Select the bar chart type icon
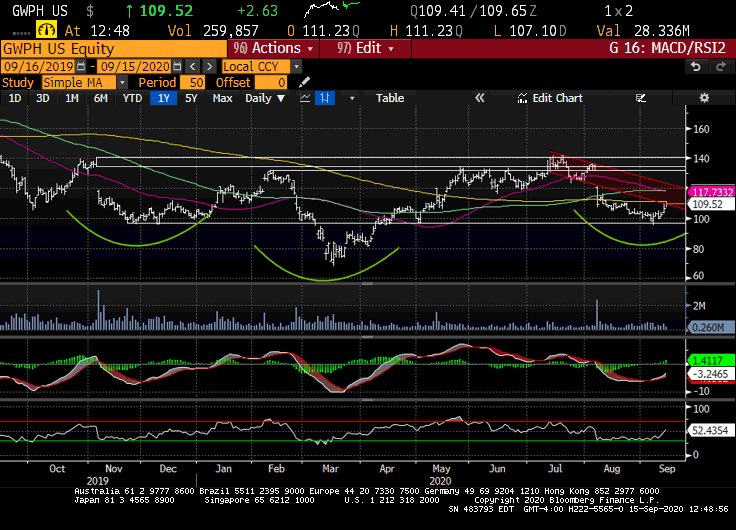The width and height of the screenshot is (736, 530). click(x=325, y=98)
